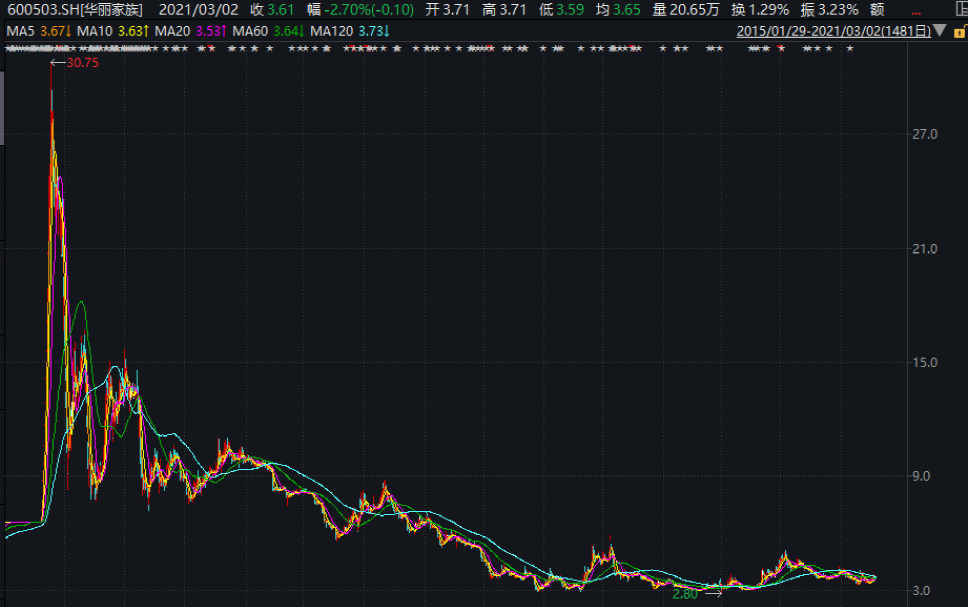Click the 2015/01/29-2021/03/02 date range link
Viewport: 968px width, 607px height.
coord(833,31)
